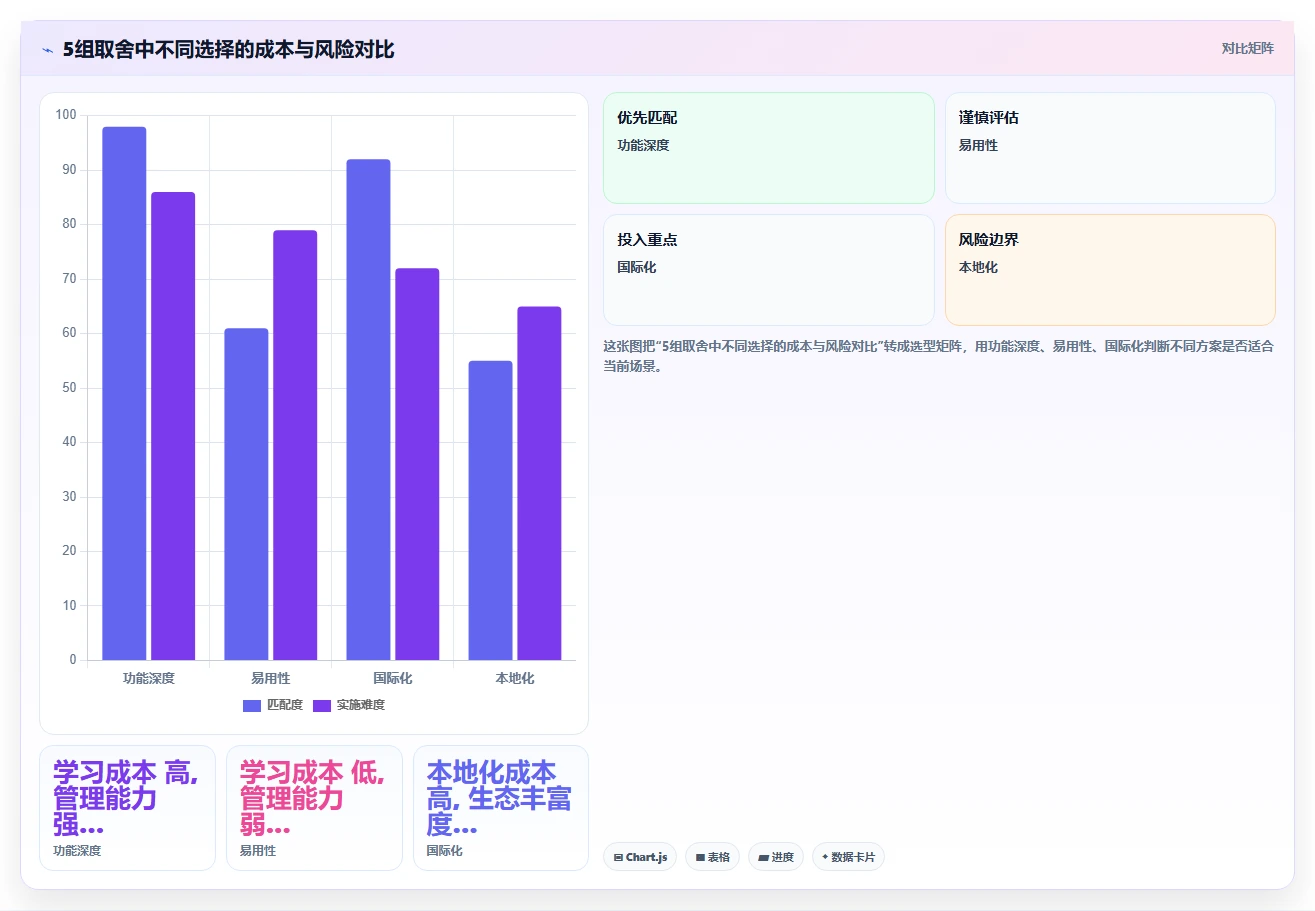Select the 国际化 匹配度 bar
This screenshot has width=1315, height=911.
click(x=368, y=410)
